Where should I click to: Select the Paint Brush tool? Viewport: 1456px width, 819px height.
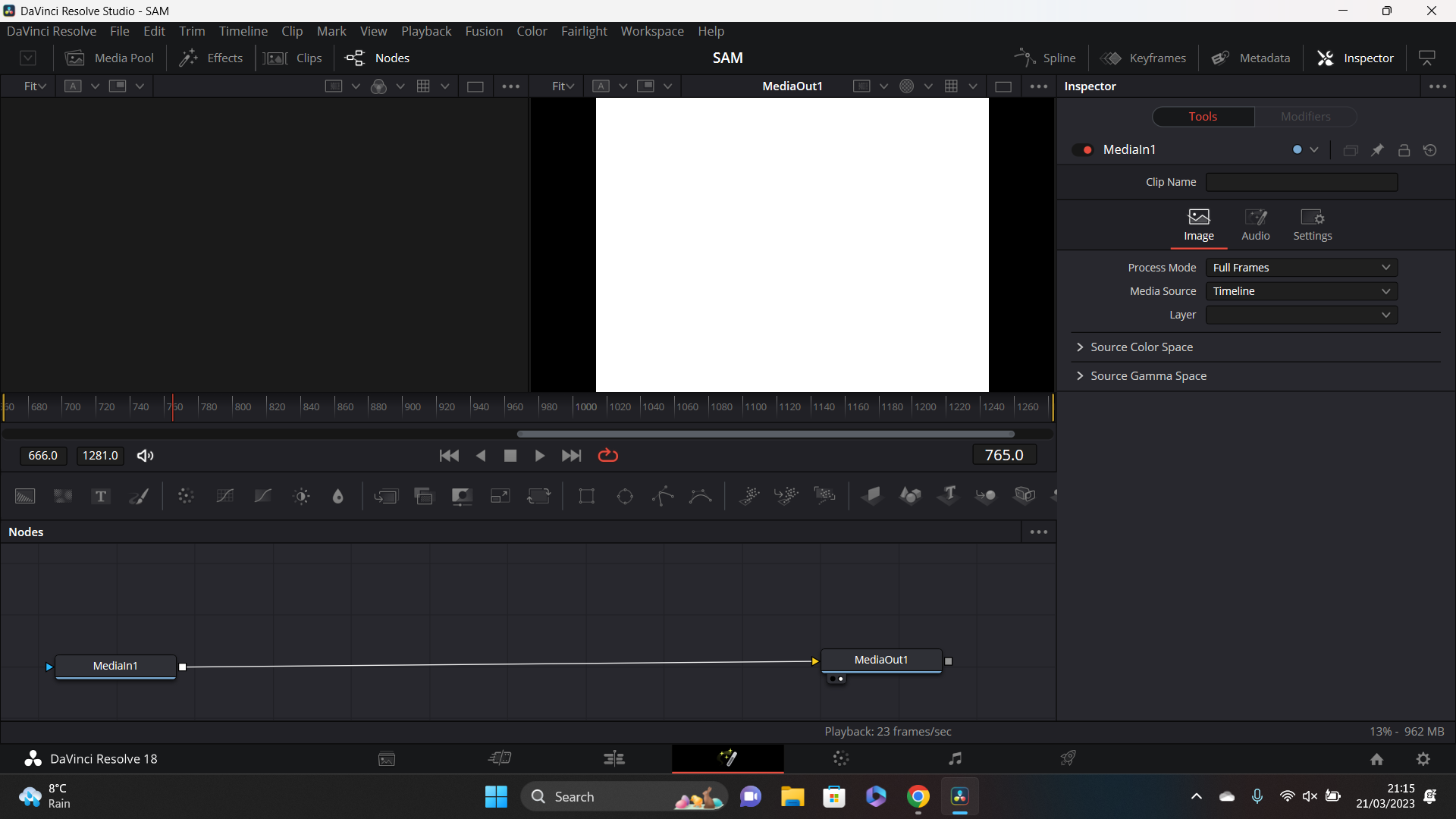pyautogui.click(x=139, y=495)
